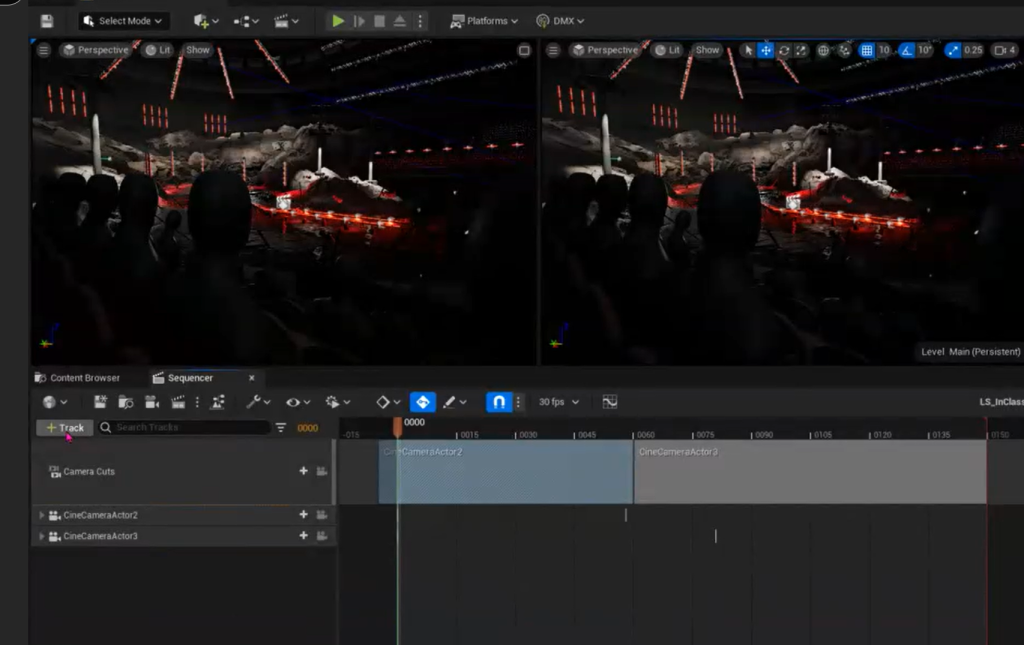
Task: Click the Director Blueprint icon in Sequencer
Action: pos(217,402)
